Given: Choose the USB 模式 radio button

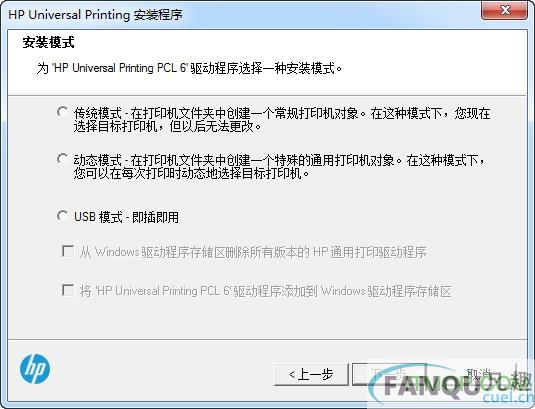Looking at the screenshot, I should click(x=62, y=216).
